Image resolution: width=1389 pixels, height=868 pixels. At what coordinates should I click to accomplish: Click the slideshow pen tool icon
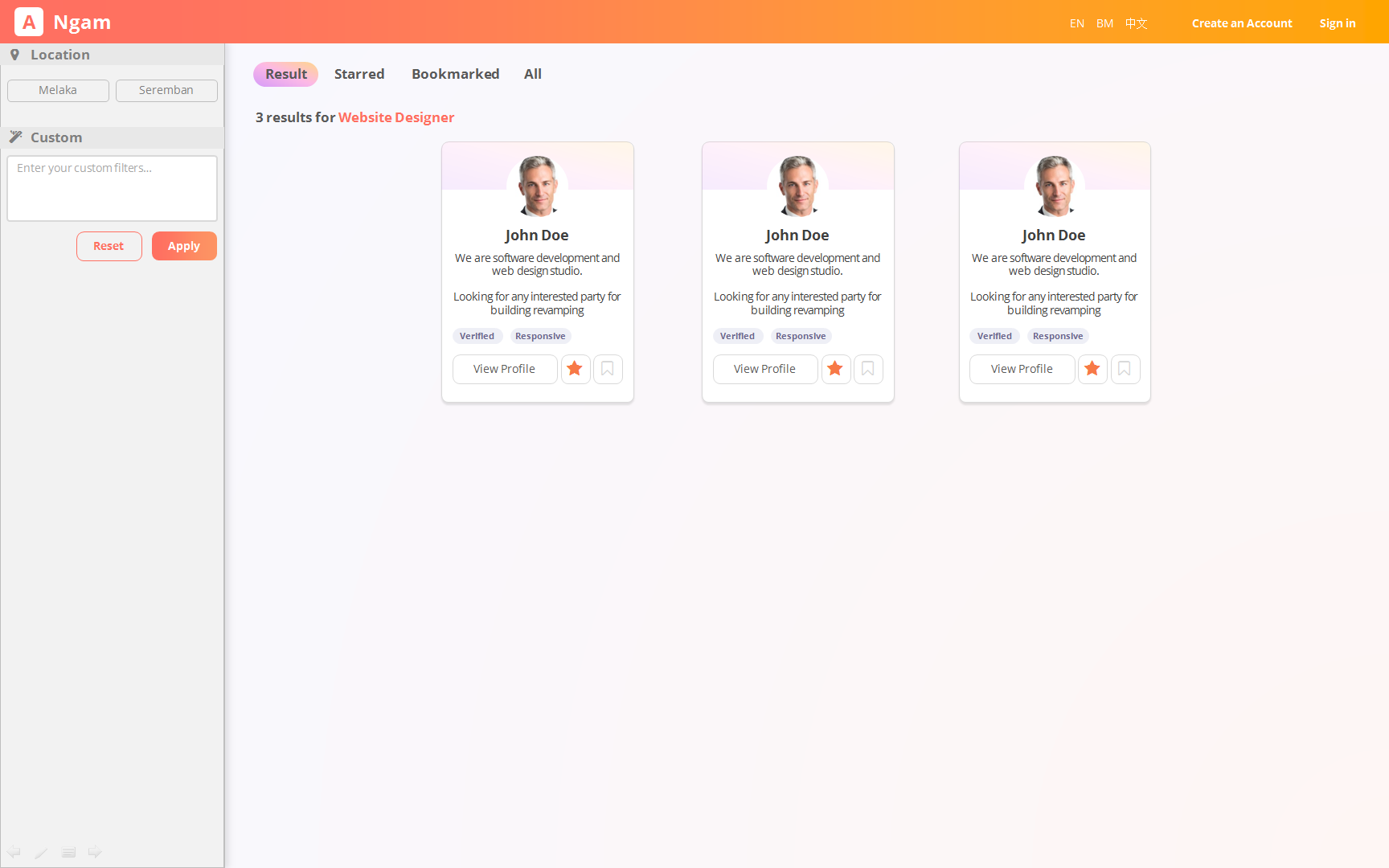[42, 853]
